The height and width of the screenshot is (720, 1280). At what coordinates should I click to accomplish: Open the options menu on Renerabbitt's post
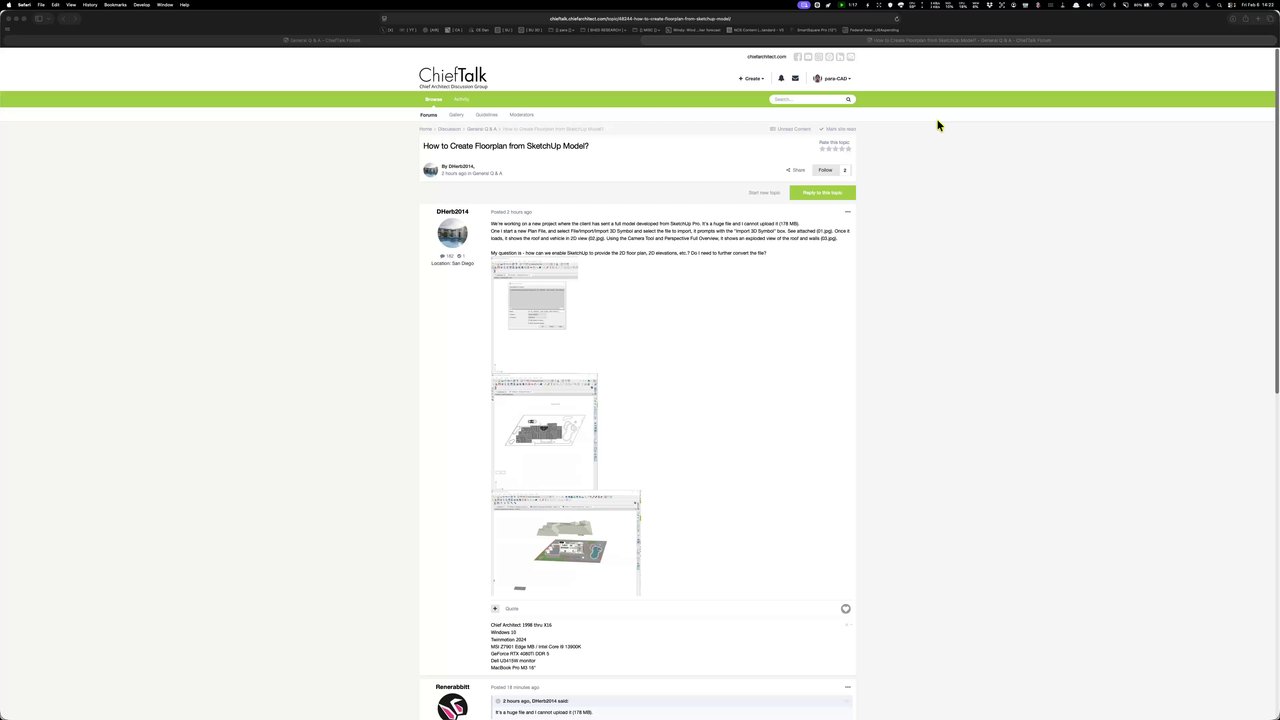pyautogui.click(x=847, y=687)
